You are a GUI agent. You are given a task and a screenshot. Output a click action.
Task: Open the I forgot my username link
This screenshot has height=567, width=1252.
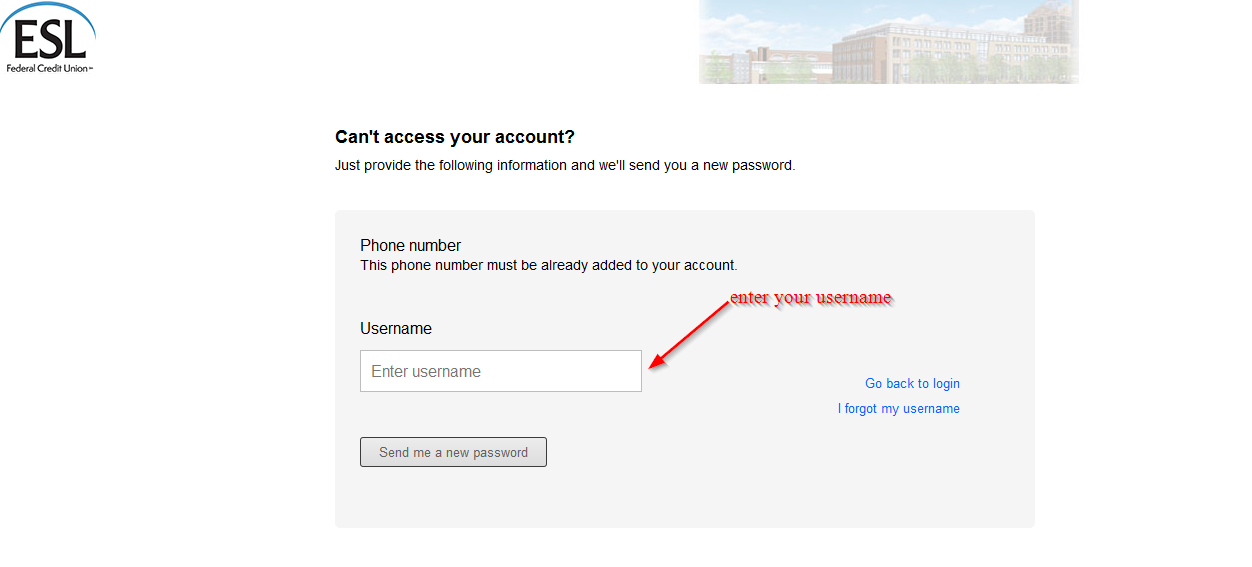click(x=898, y=409)
